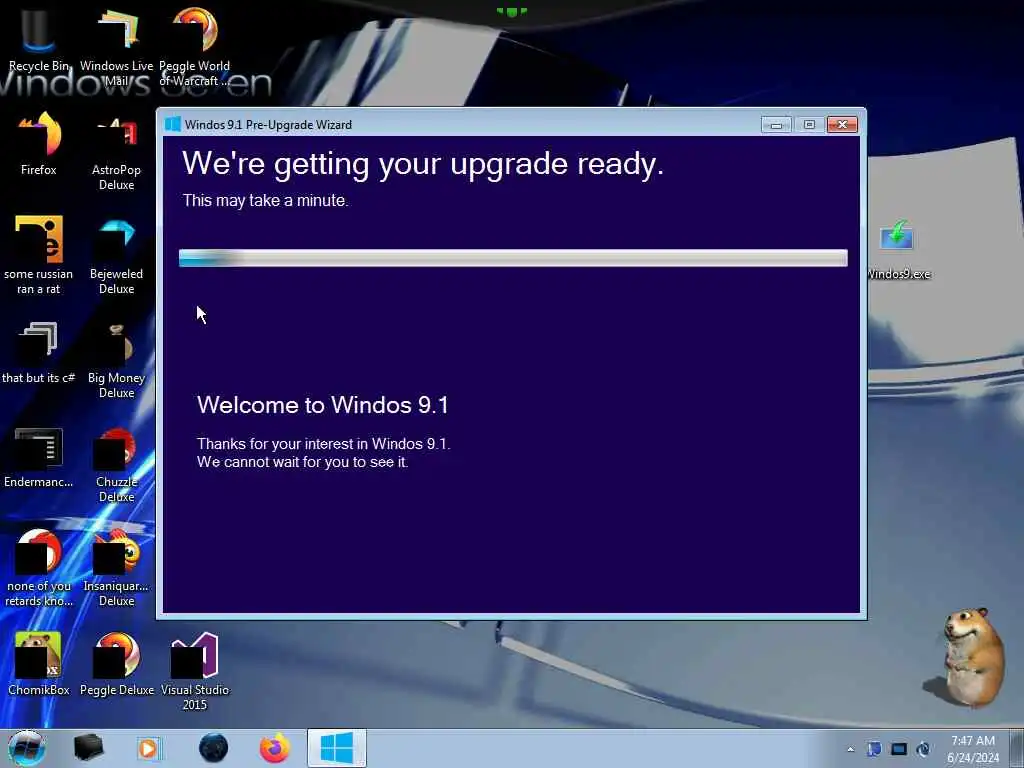Image resolution: width=1024 pixels, height=768 pixels.
Task: Select Peggle World of Warcraft desktop icon
Action: point(195,46)
